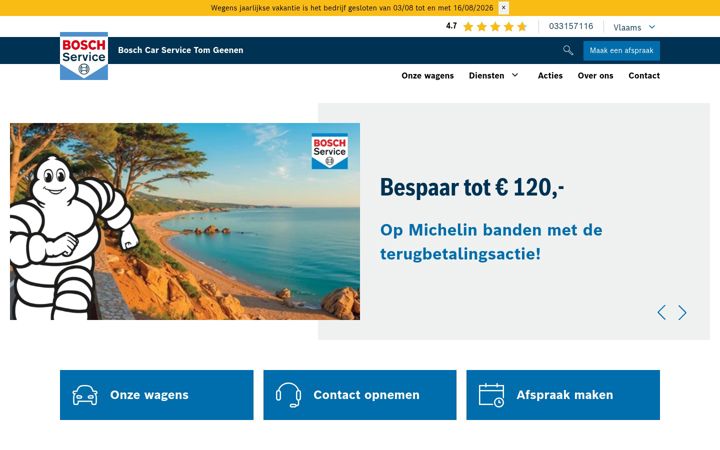This screenshot has width=720, height=450.
Task: Click the Maak een afspraak button
Action: pos(621,51)
